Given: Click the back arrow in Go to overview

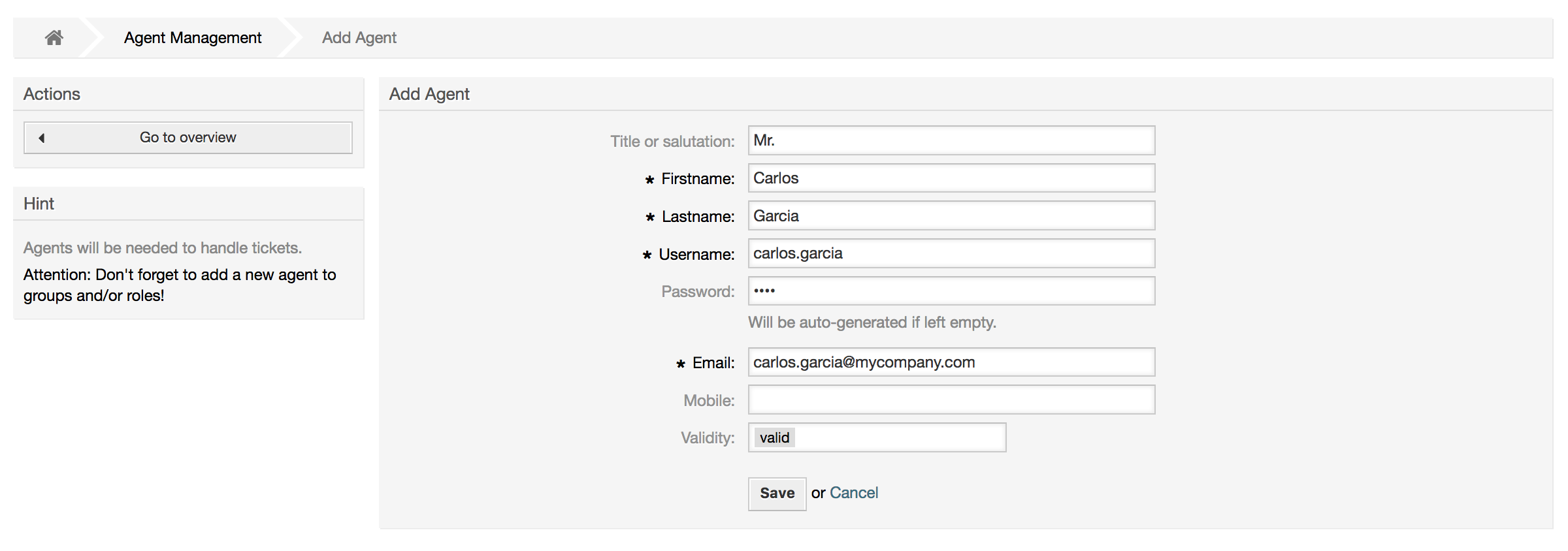Looking at the screenshot, I should [x=42, y=138].
